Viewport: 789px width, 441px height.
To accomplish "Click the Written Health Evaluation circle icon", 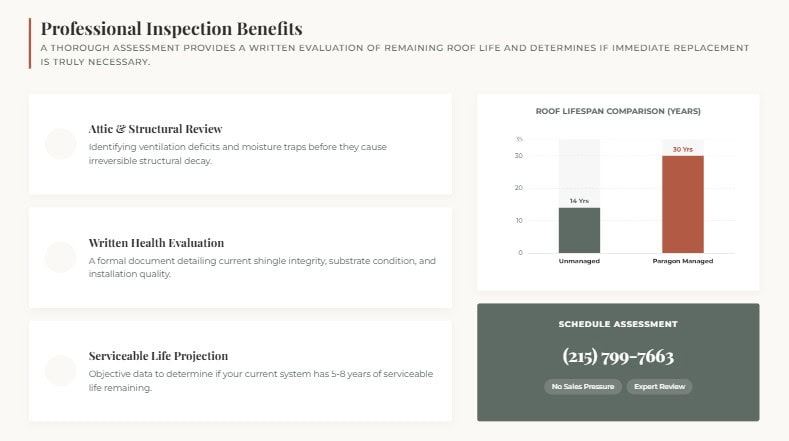I will click(61, 257).
